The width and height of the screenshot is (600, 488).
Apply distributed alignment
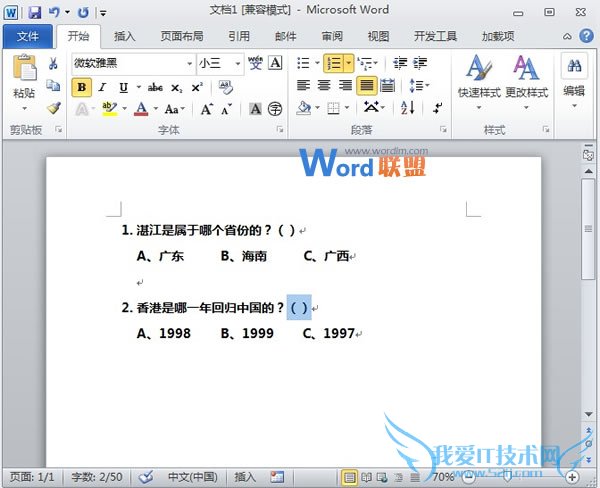387,85
